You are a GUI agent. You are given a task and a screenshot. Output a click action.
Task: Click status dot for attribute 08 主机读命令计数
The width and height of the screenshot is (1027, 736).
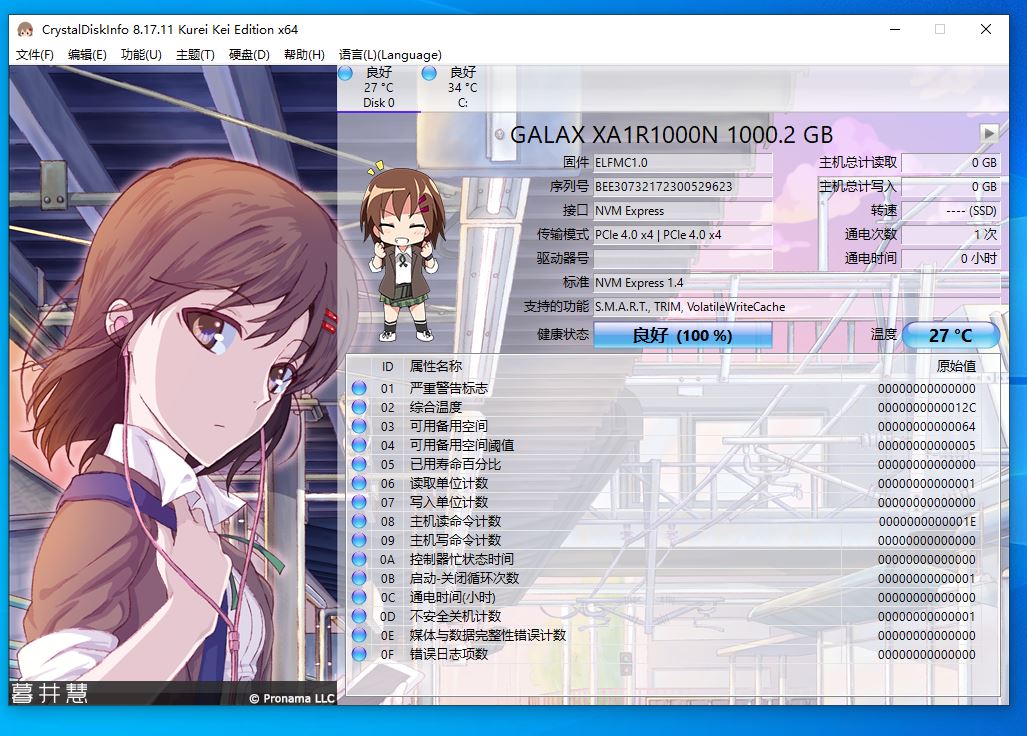pos(359,521)
